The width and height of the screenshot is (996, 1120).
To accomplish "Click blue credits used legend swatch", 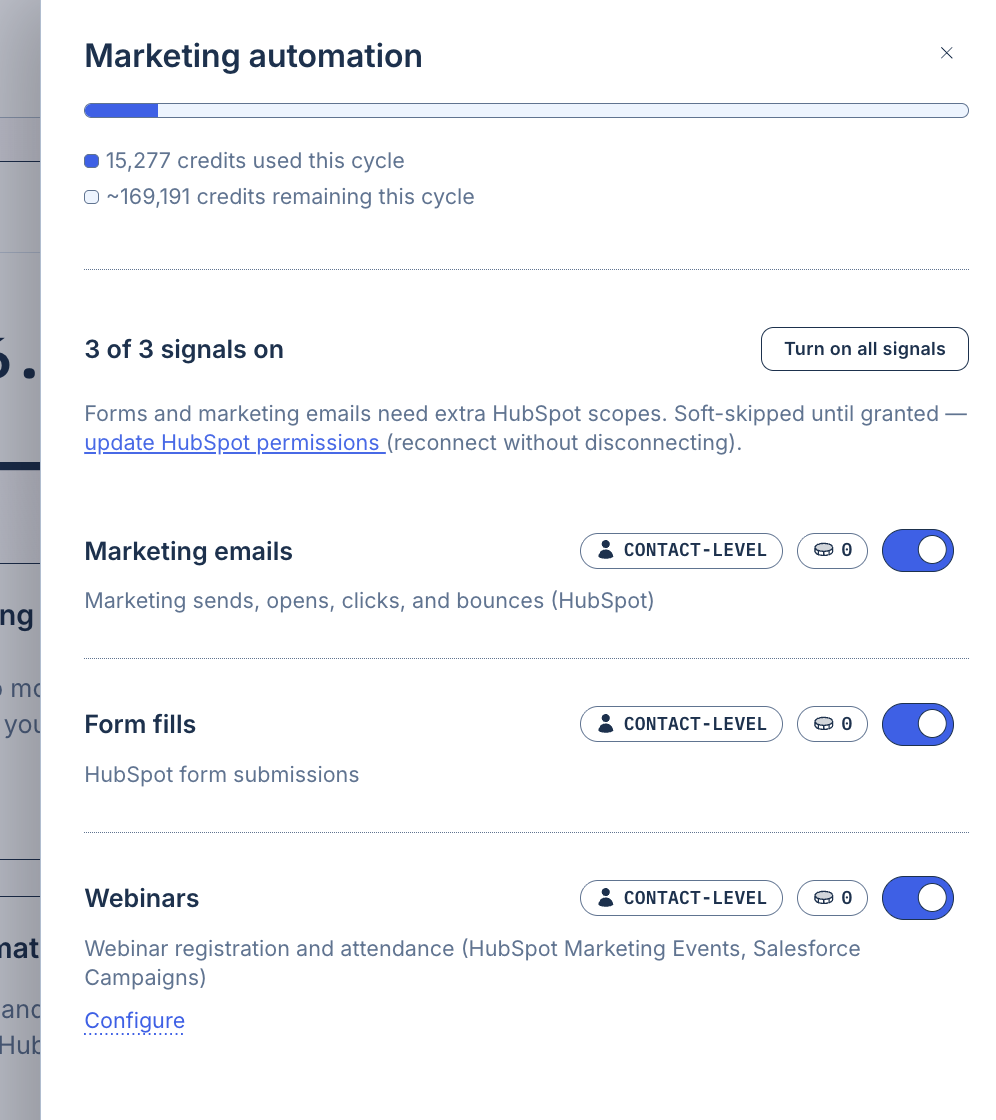I will tap(91, 161).
